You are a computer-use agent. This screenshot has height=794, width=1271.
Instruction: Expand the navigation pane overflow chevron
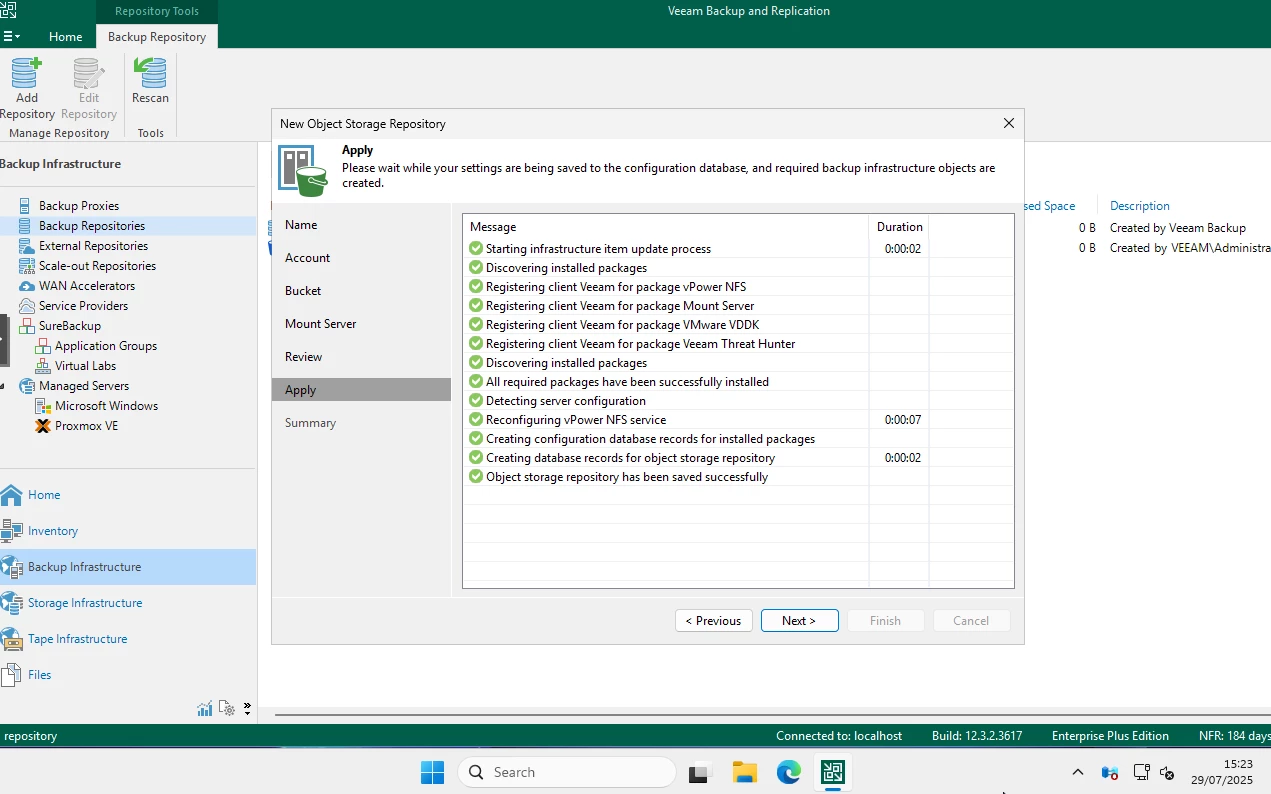pos(247,708)
